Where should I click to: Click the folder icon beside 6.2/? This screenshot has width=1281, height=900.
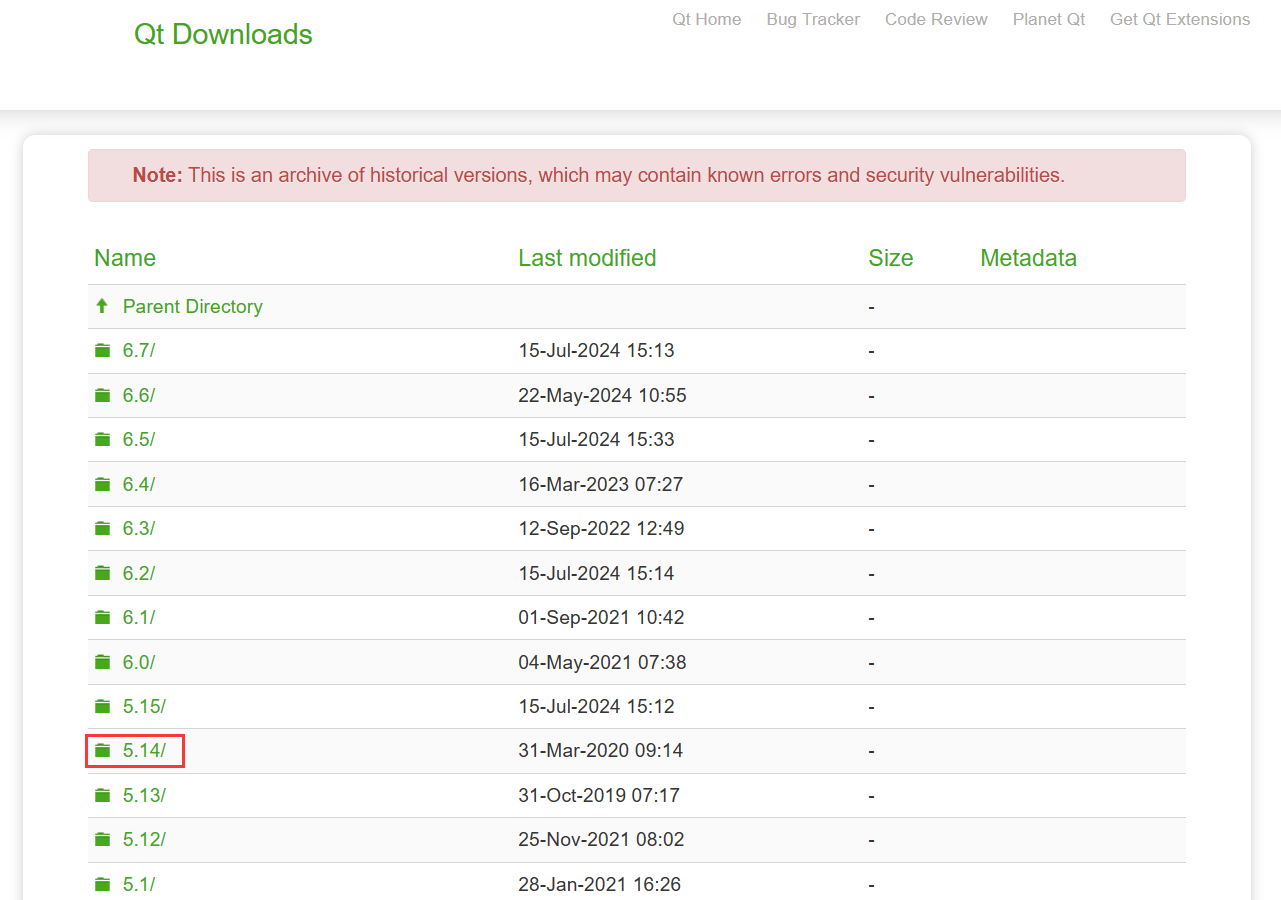coord(102,573)
